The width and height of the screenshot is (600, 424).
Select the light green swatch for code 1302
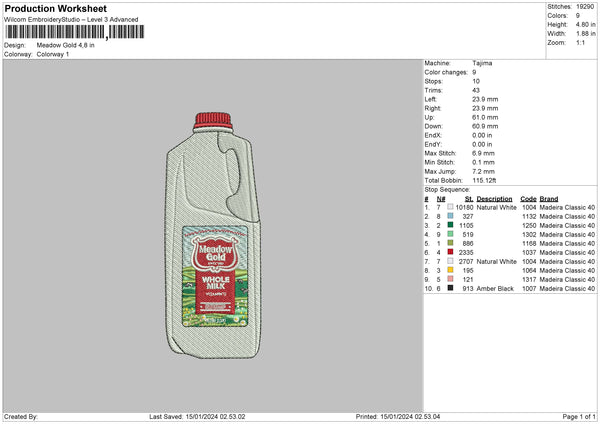[450, 234]
